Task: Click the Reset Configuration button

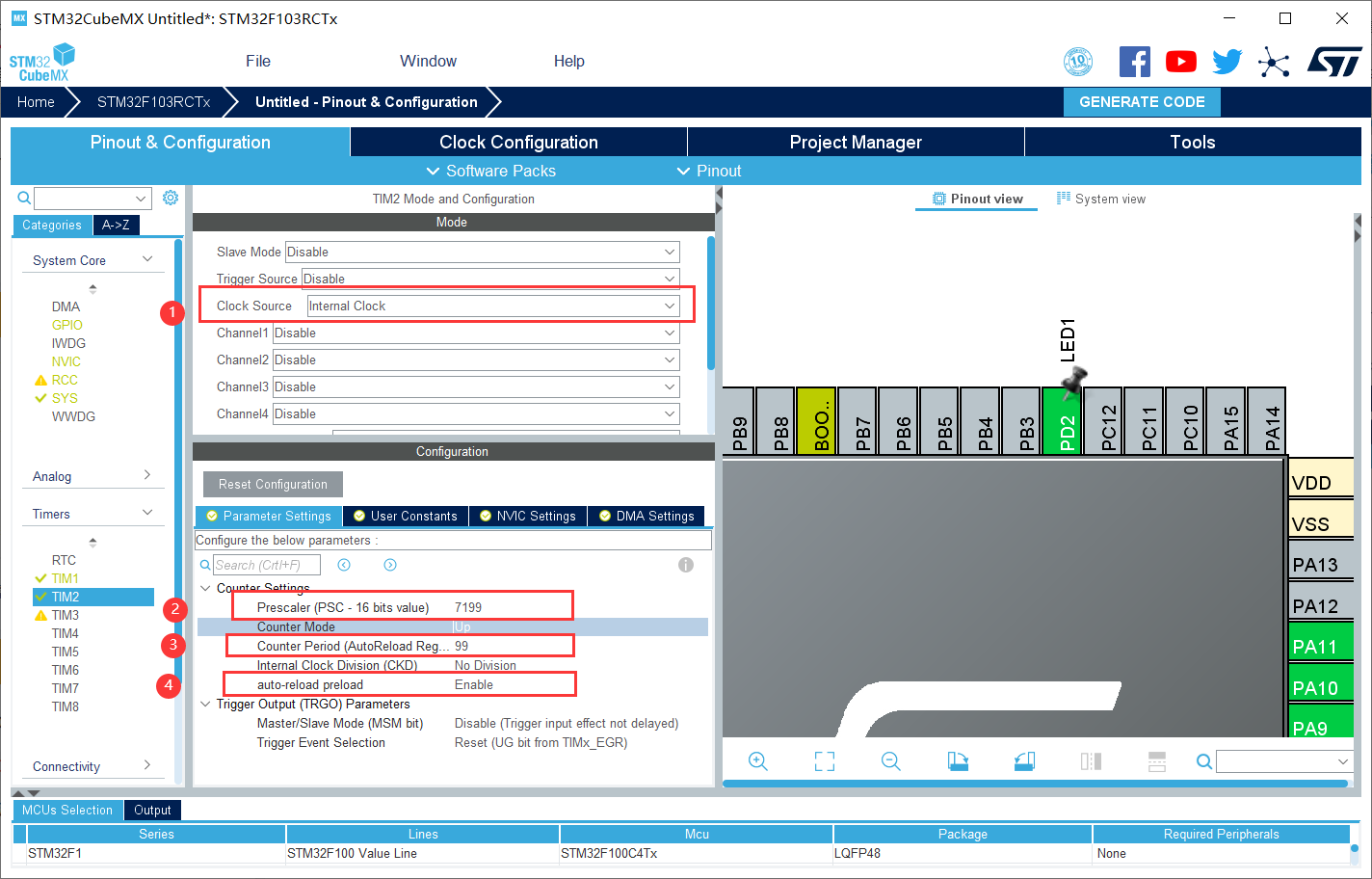Action: pyautogui.click(x=273, y=484)
